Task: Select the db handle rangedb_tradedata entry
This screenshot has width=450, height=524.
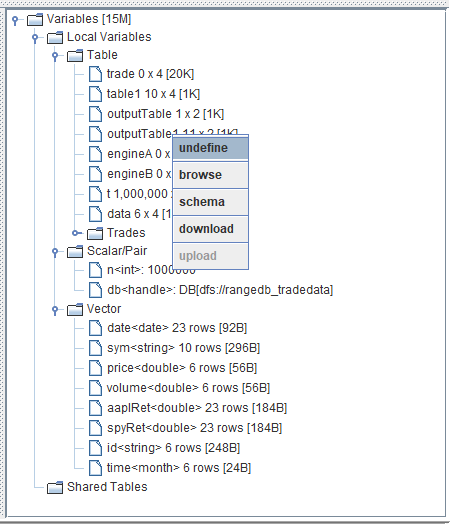Action: (220, 290)
